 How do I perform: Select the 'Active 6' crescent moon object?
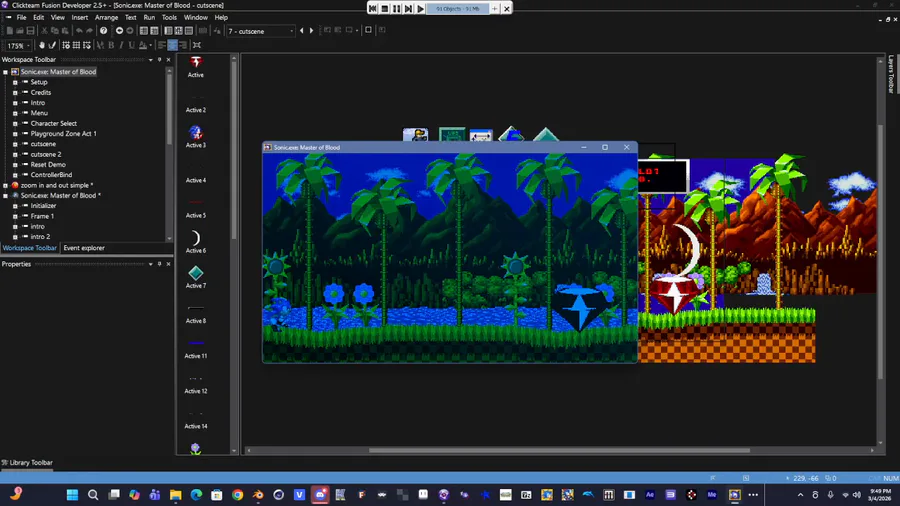point(196,242)
